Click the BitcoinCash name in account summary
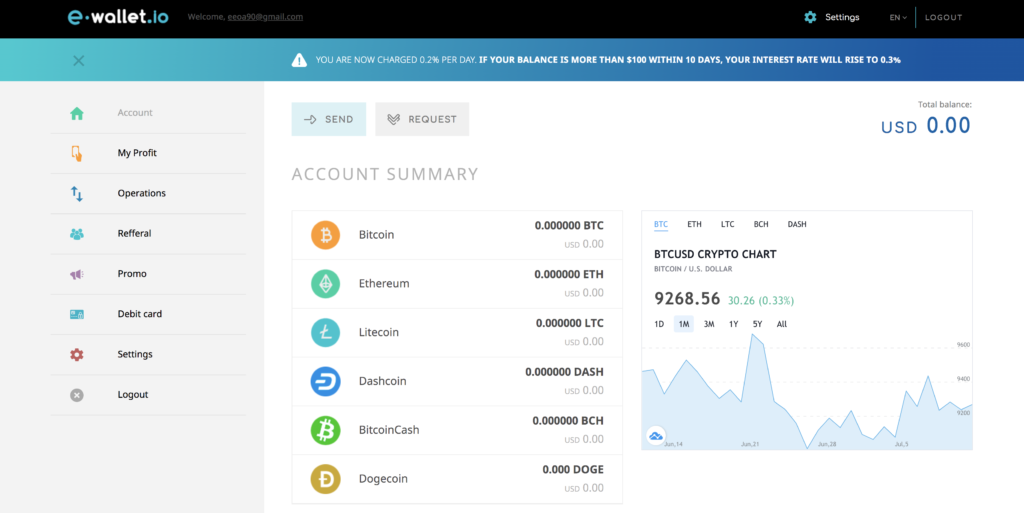The height and width of the screenshot is (513, 1024). 389,430
